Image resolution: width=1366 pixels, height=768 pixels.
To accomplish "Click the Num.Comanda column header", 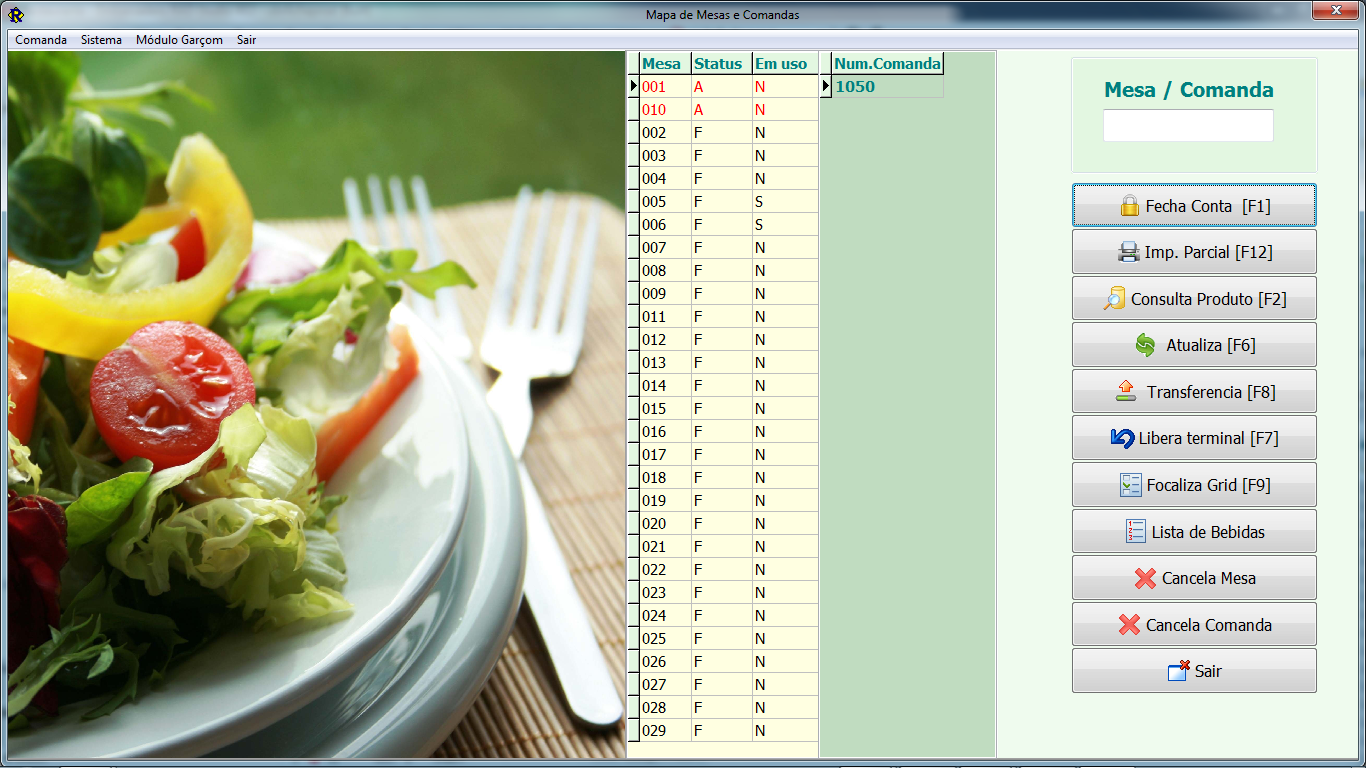I will 888,64.
